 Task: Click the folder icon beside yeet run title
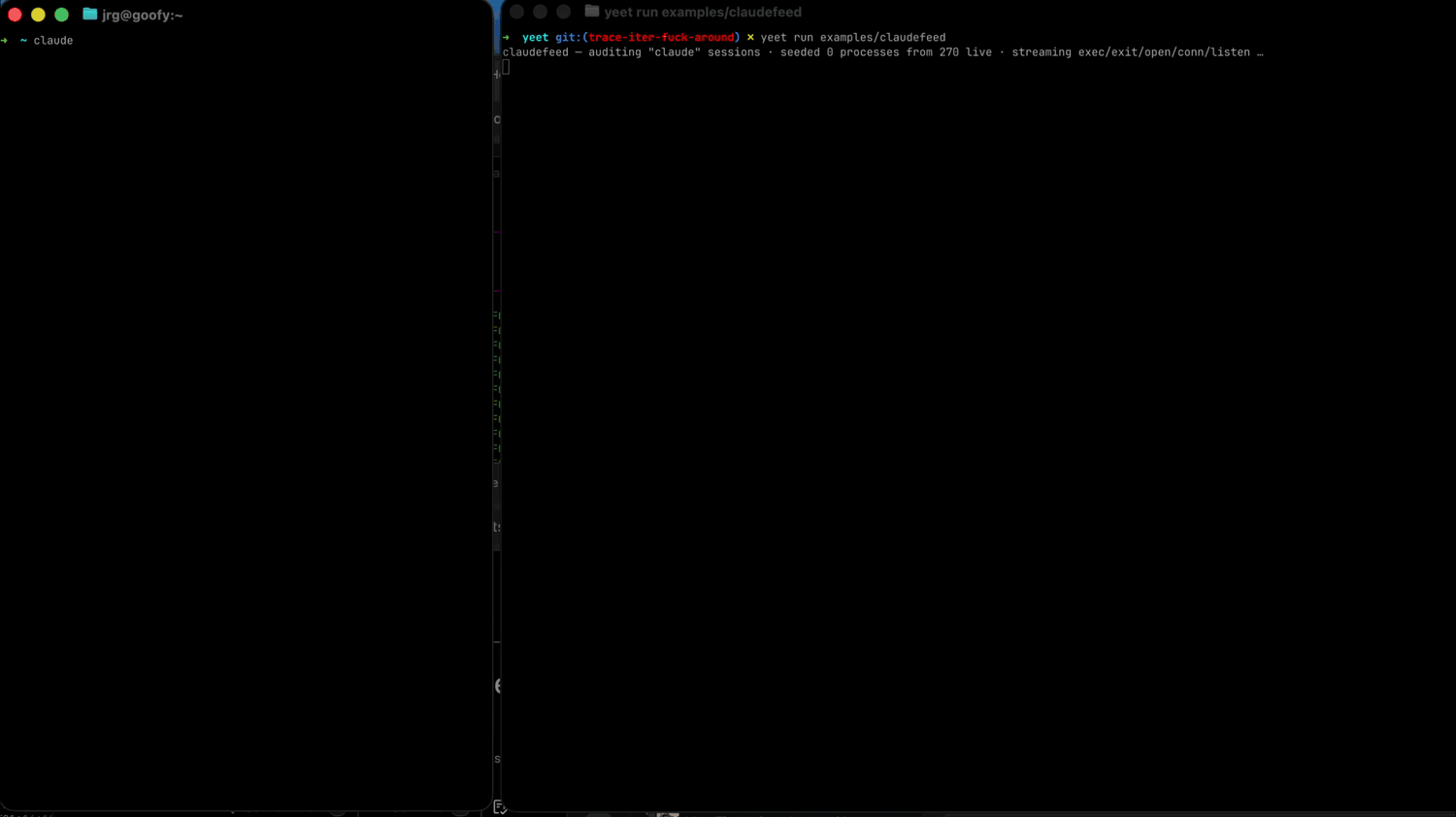coord(591,12)
